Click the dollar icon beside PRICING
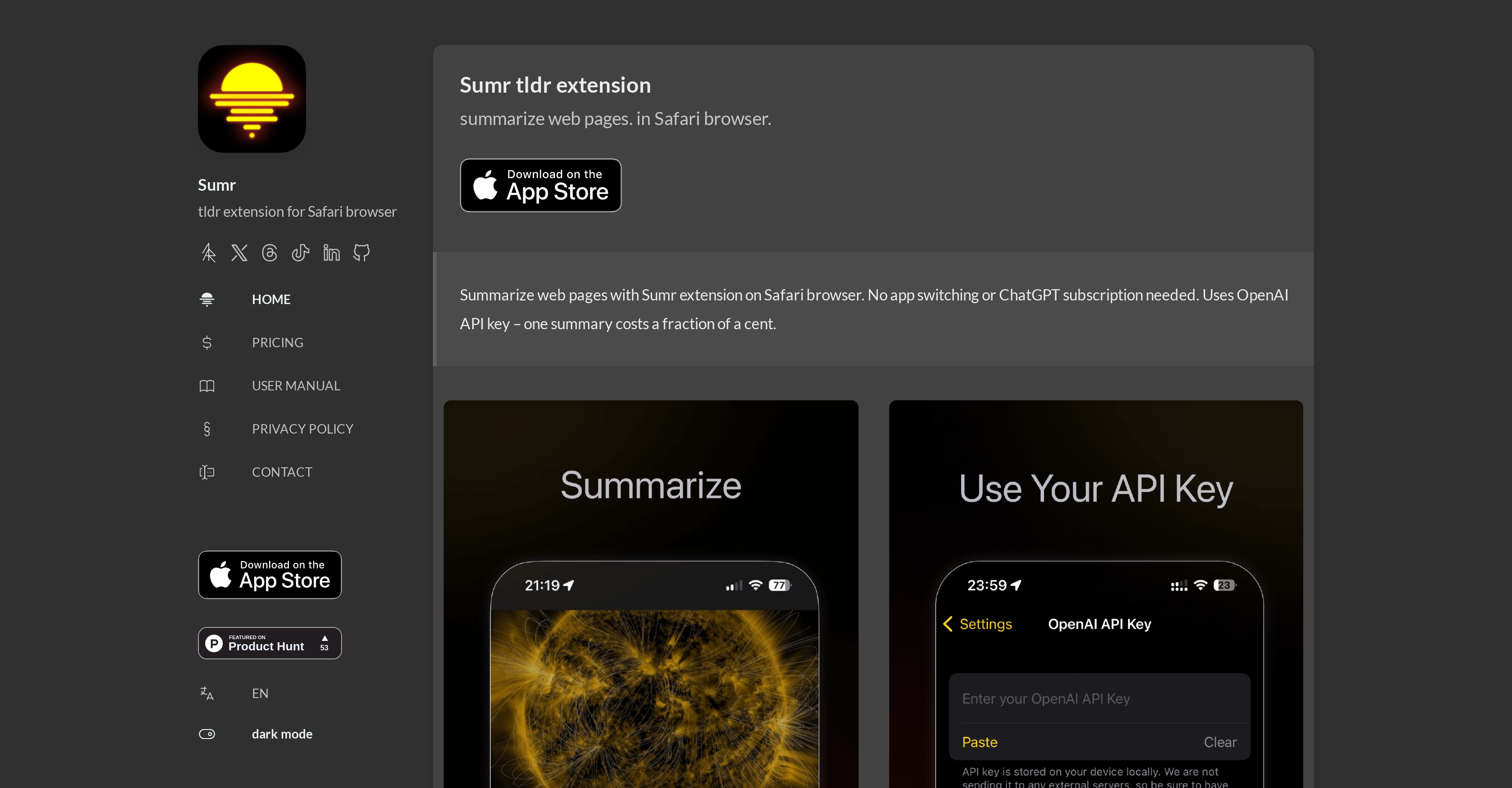 pyautogui.click(x=207, y=343)
